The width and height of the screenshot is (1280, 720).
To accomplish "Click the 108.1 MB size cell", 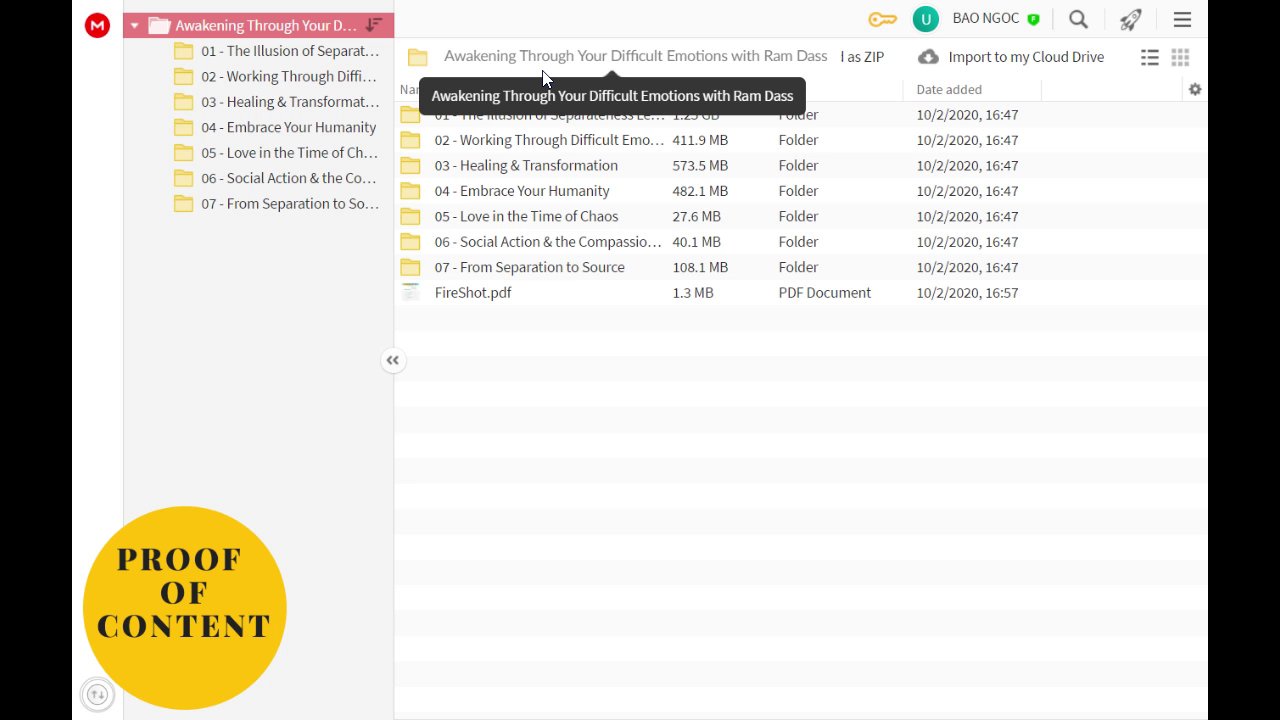I will coord(700,267).
